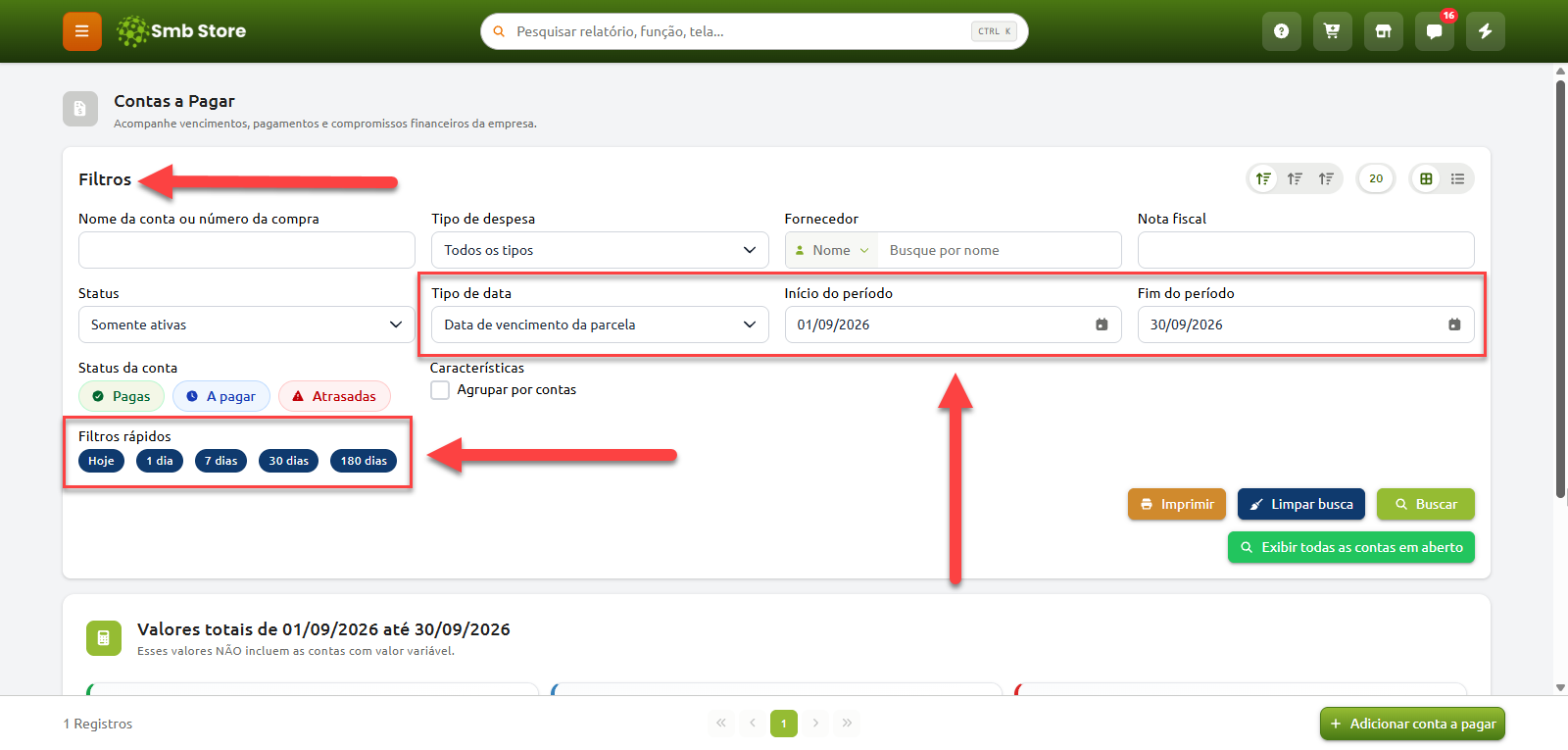This screenshot has width=1568, height=750.
Task: Click the Imprimir button
Action: point(1177,504)
